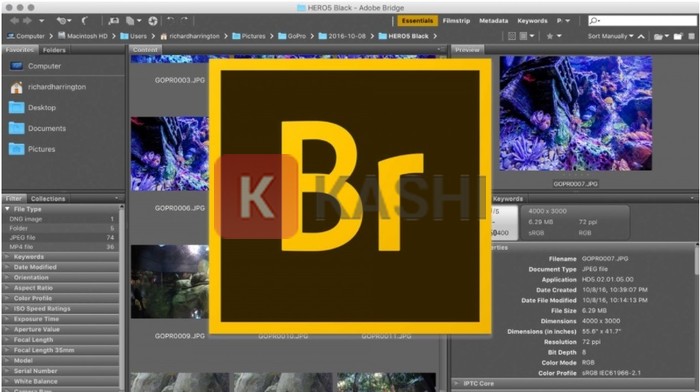Click the preview image GOPR0007.JPG
Image resolution: width=700 pixels, height=392 pixels.
[x=575, y=113]
